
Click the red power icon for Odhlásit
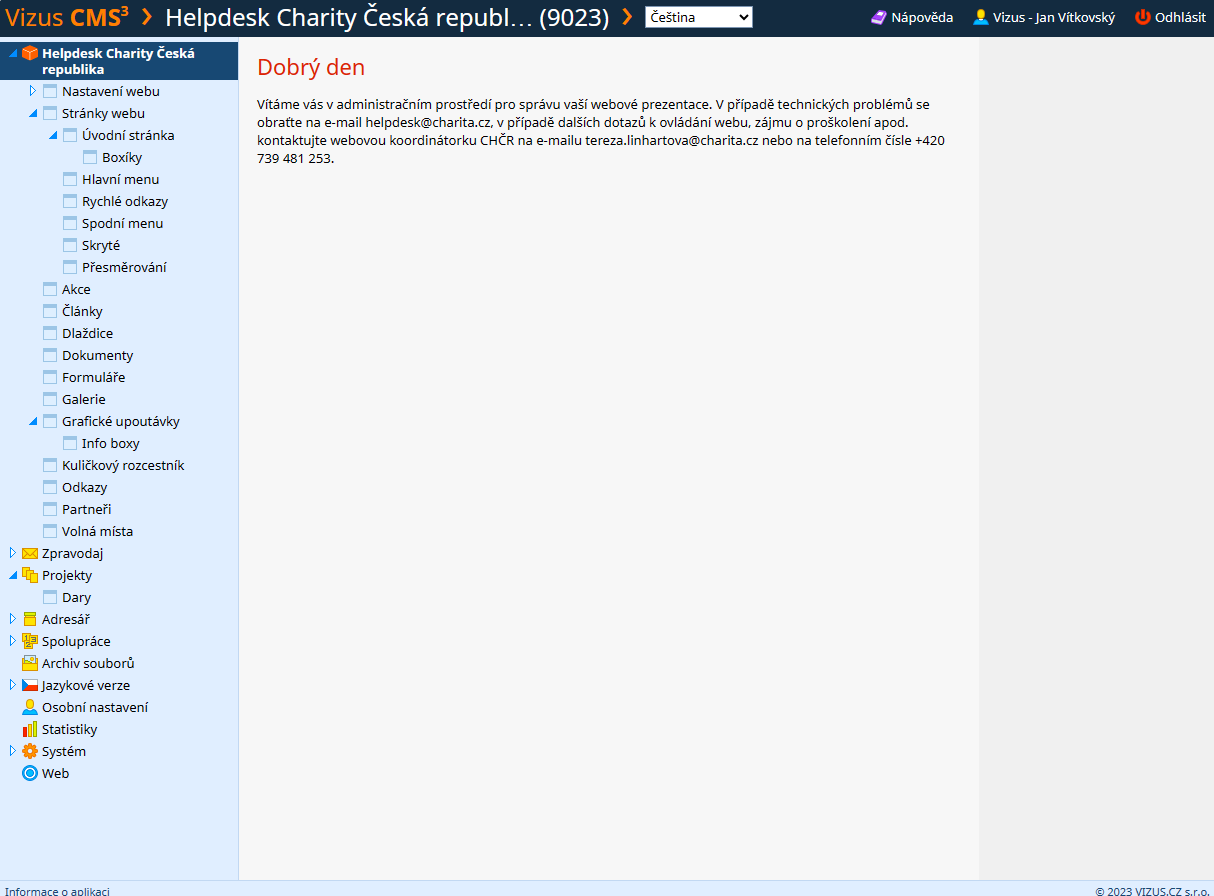[x=1143, y=17]
